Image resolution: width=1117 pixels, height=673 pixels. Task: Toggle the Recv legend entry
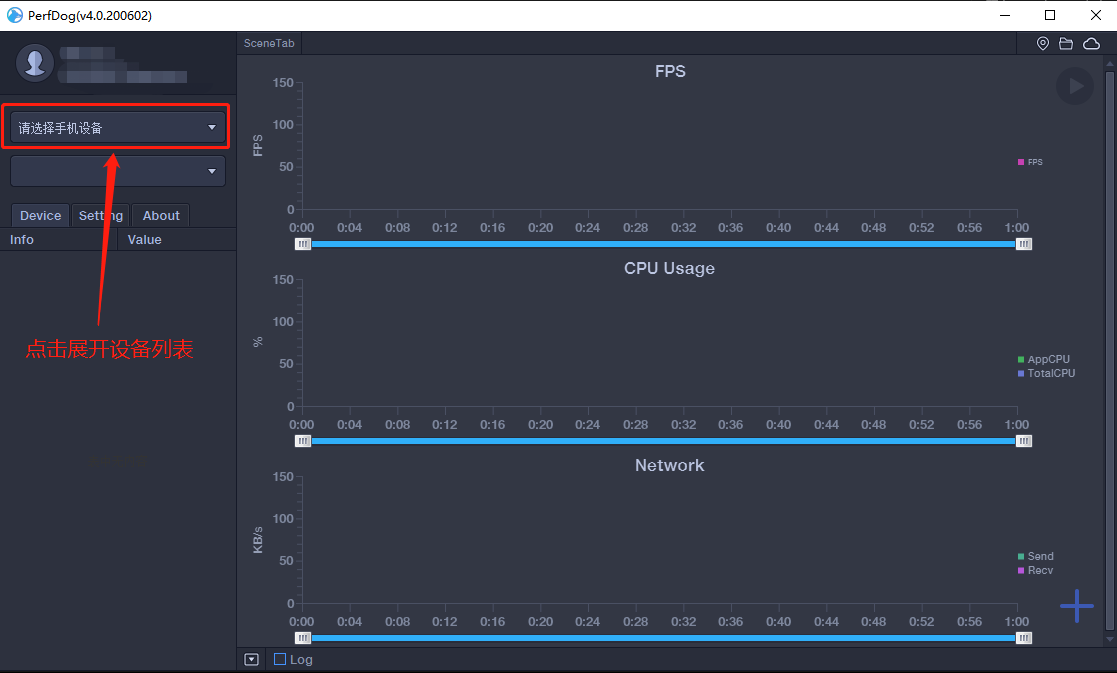(1036, 570)
